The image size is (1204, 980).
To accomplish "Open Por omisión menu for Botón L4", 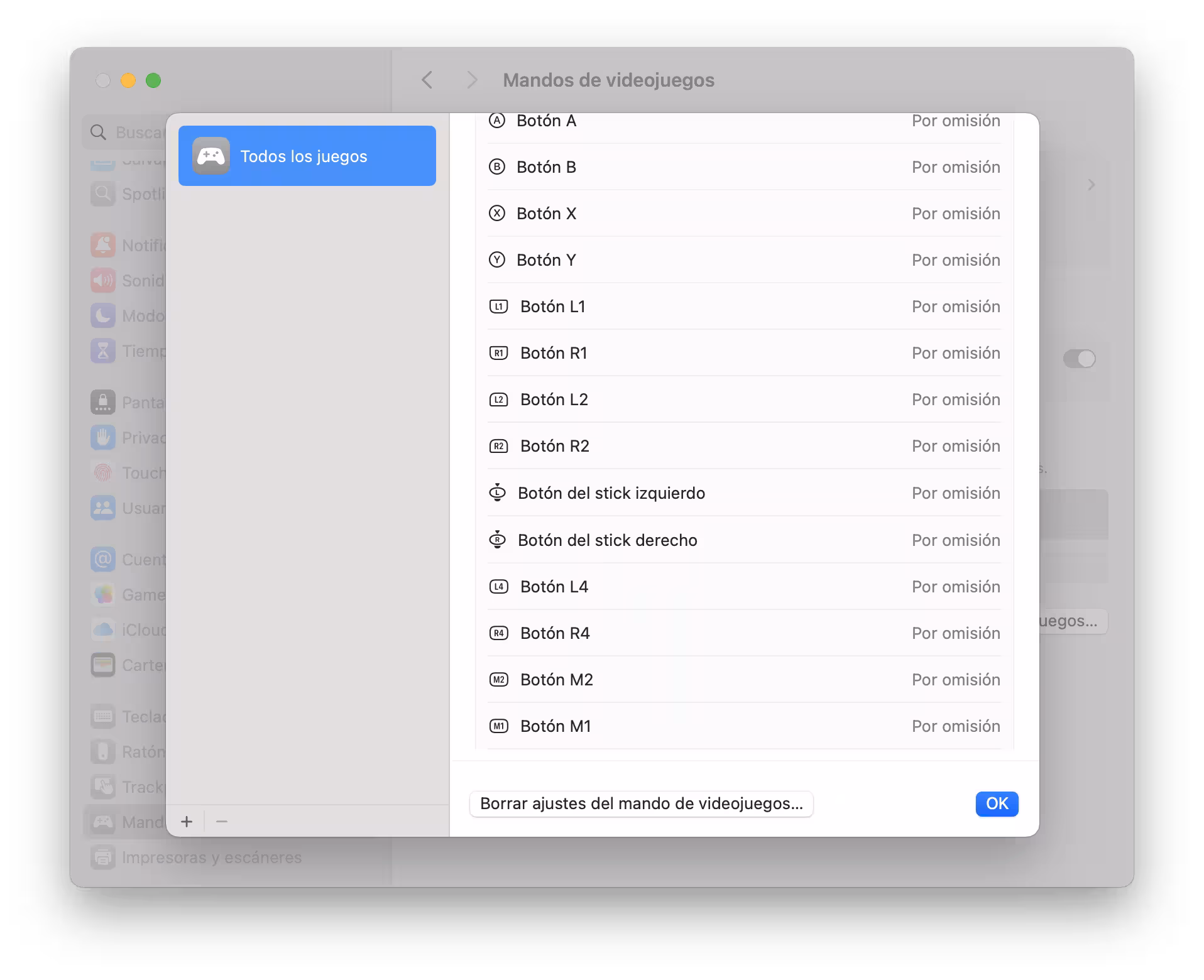I will [956, 587].
